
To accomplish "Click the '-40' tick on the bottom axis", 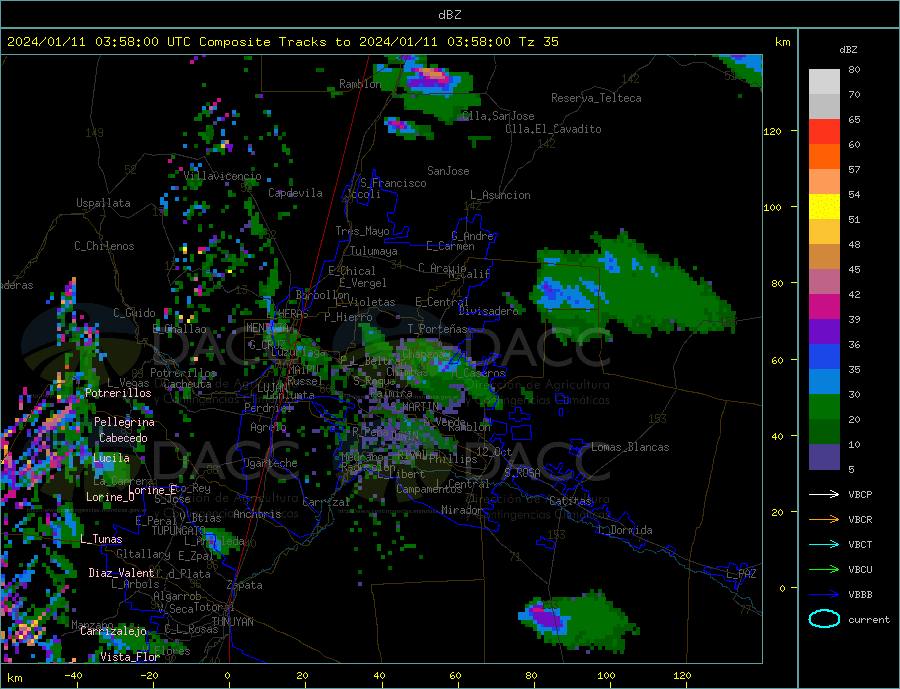I will click(x=73, y=676).
